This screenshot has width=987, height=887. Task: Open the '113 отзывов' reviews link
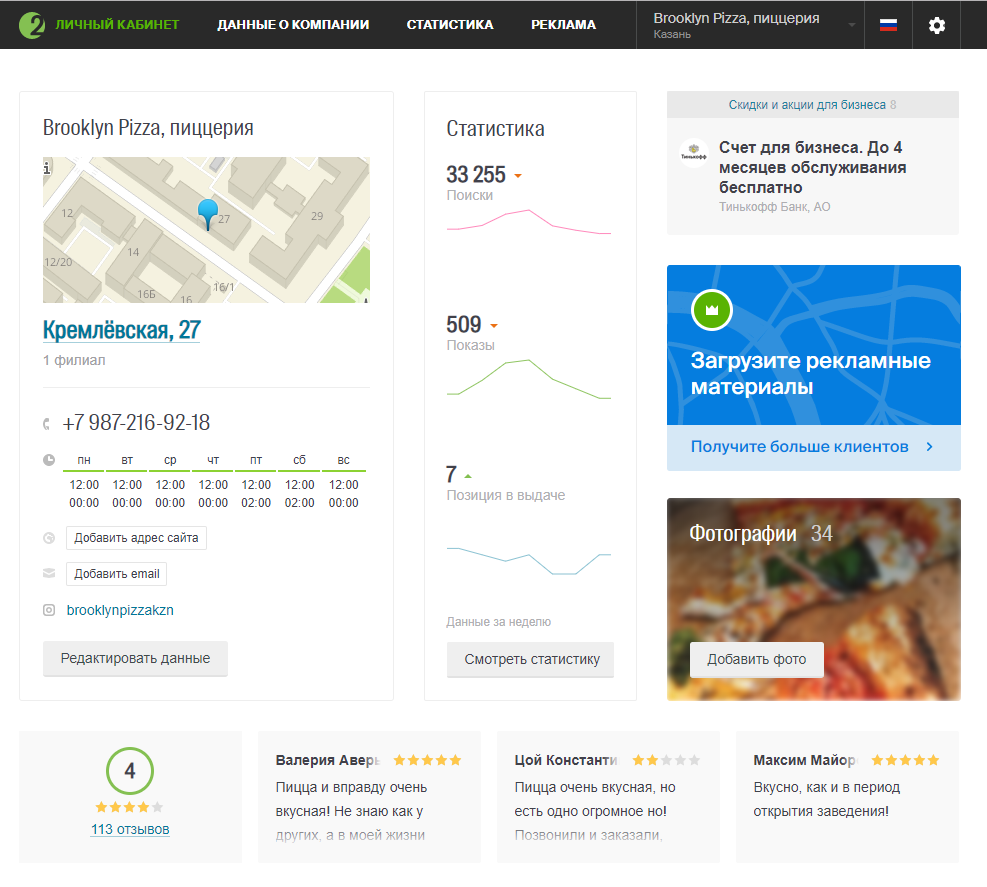[130, 829]
